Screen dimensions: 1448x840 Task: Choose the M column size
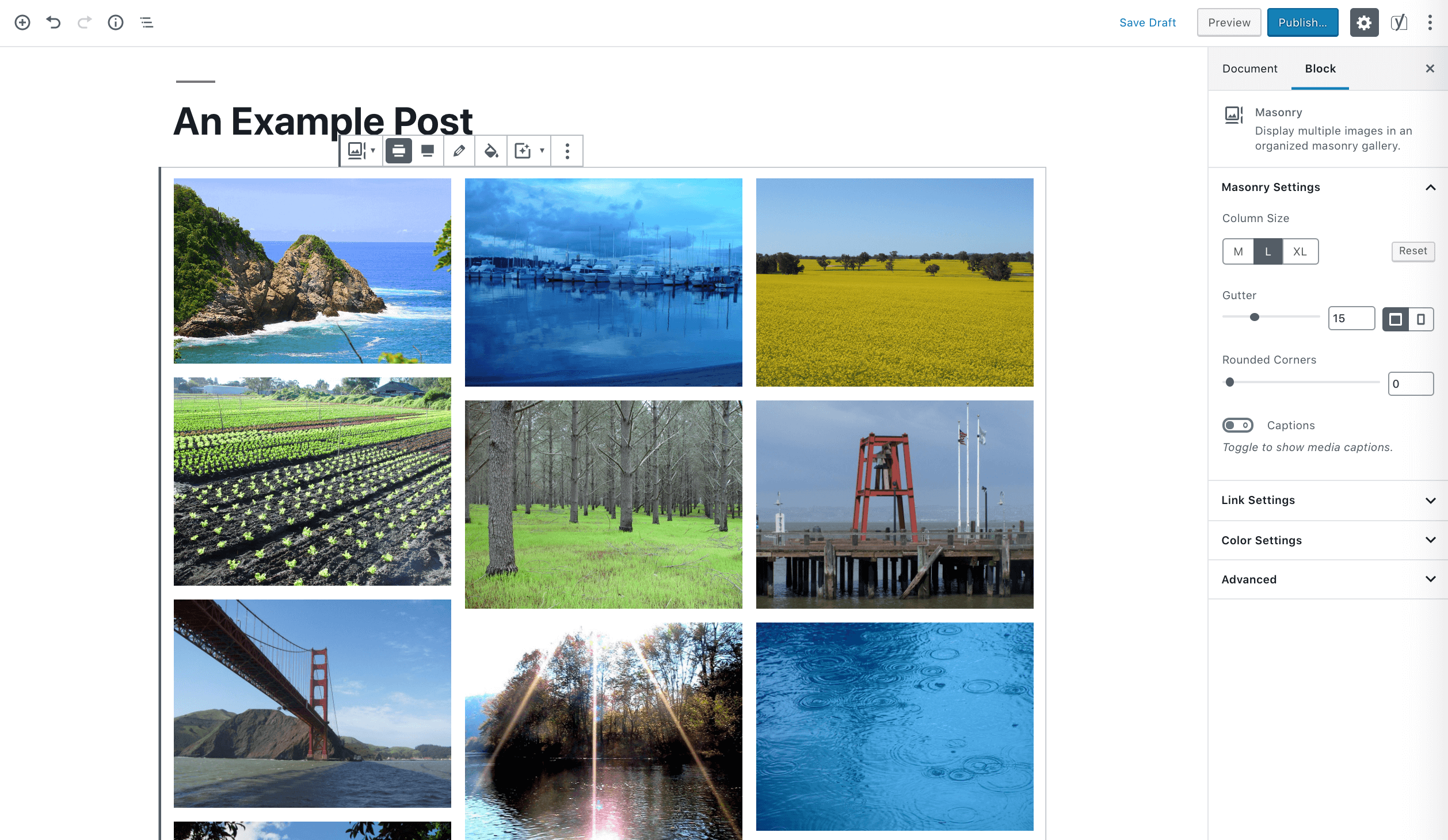1238,251
